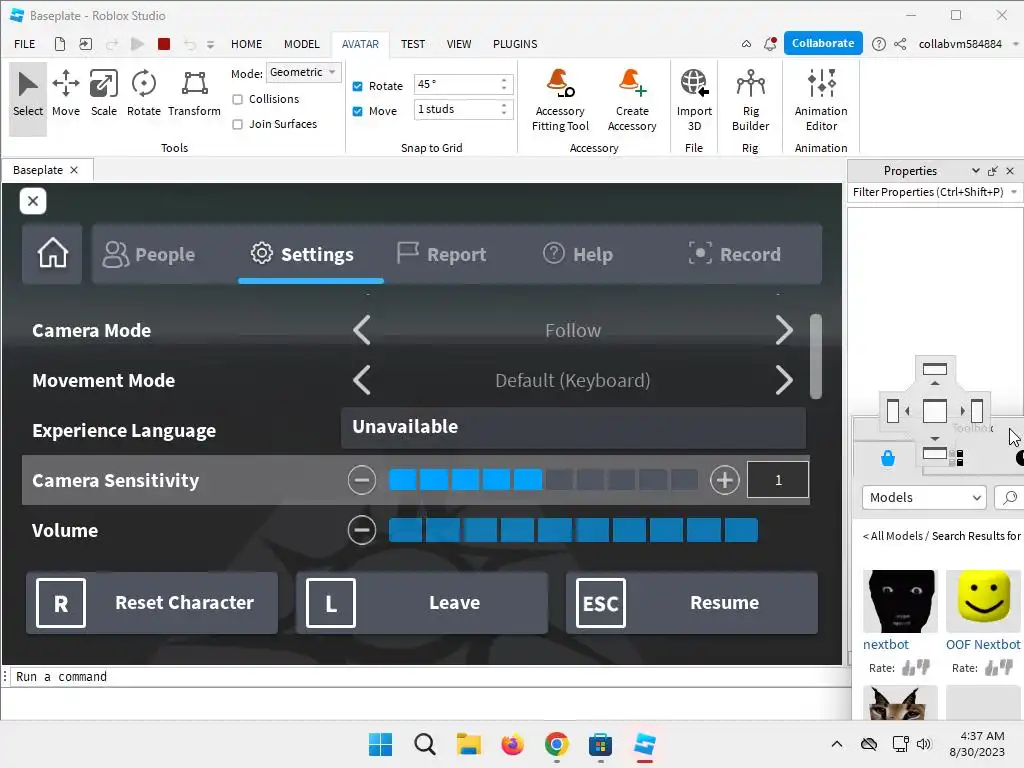Click the Camera Sensitivity value field
The width and height of the screenshot is (1024, 768).
pyautogui.click(x=778, y=480)
